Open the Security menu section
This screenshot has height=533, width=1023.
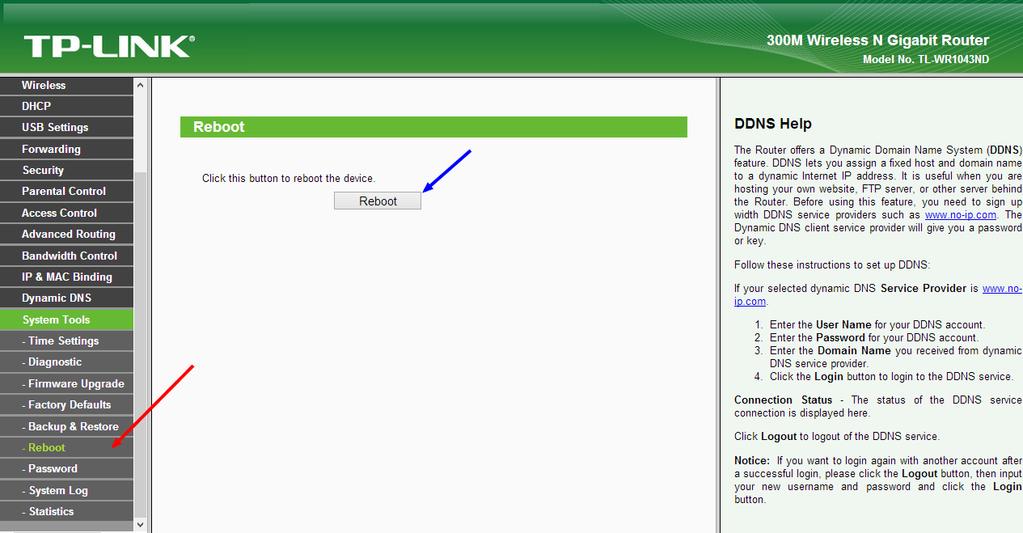tap(67, 170)
